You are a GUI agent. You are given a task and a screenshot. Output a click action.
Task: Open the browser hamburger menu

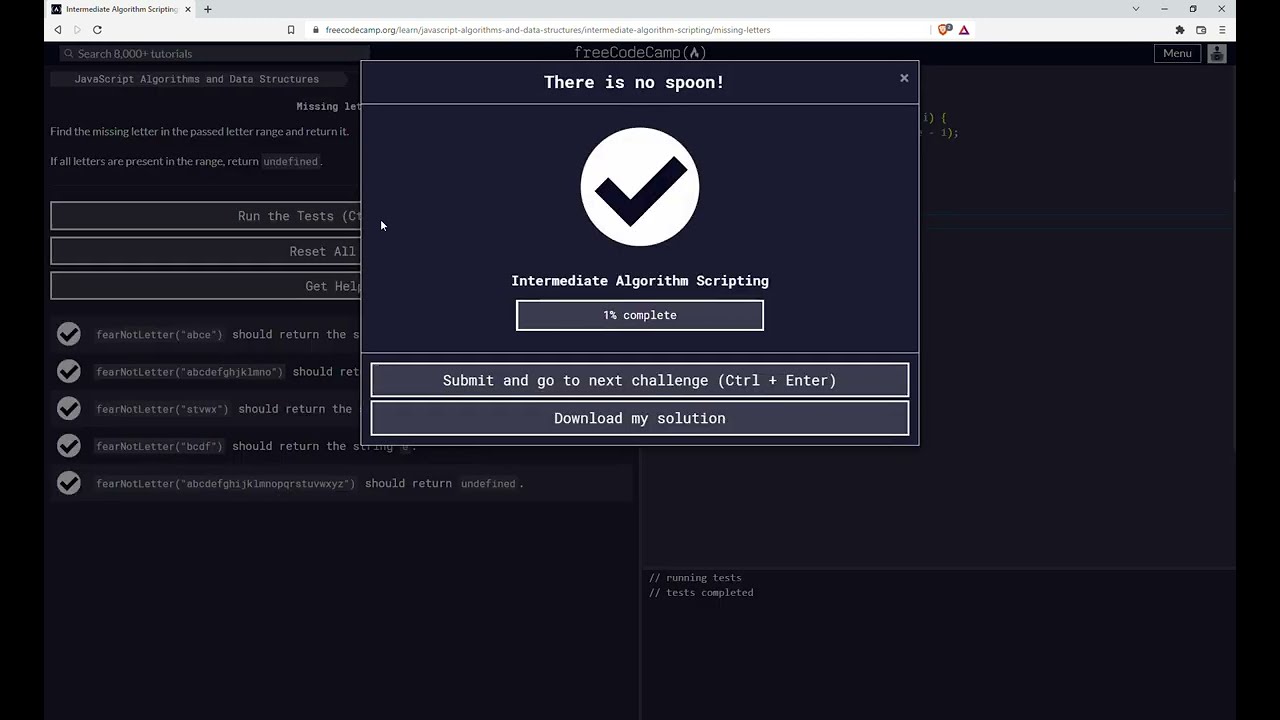[1222, 30]
